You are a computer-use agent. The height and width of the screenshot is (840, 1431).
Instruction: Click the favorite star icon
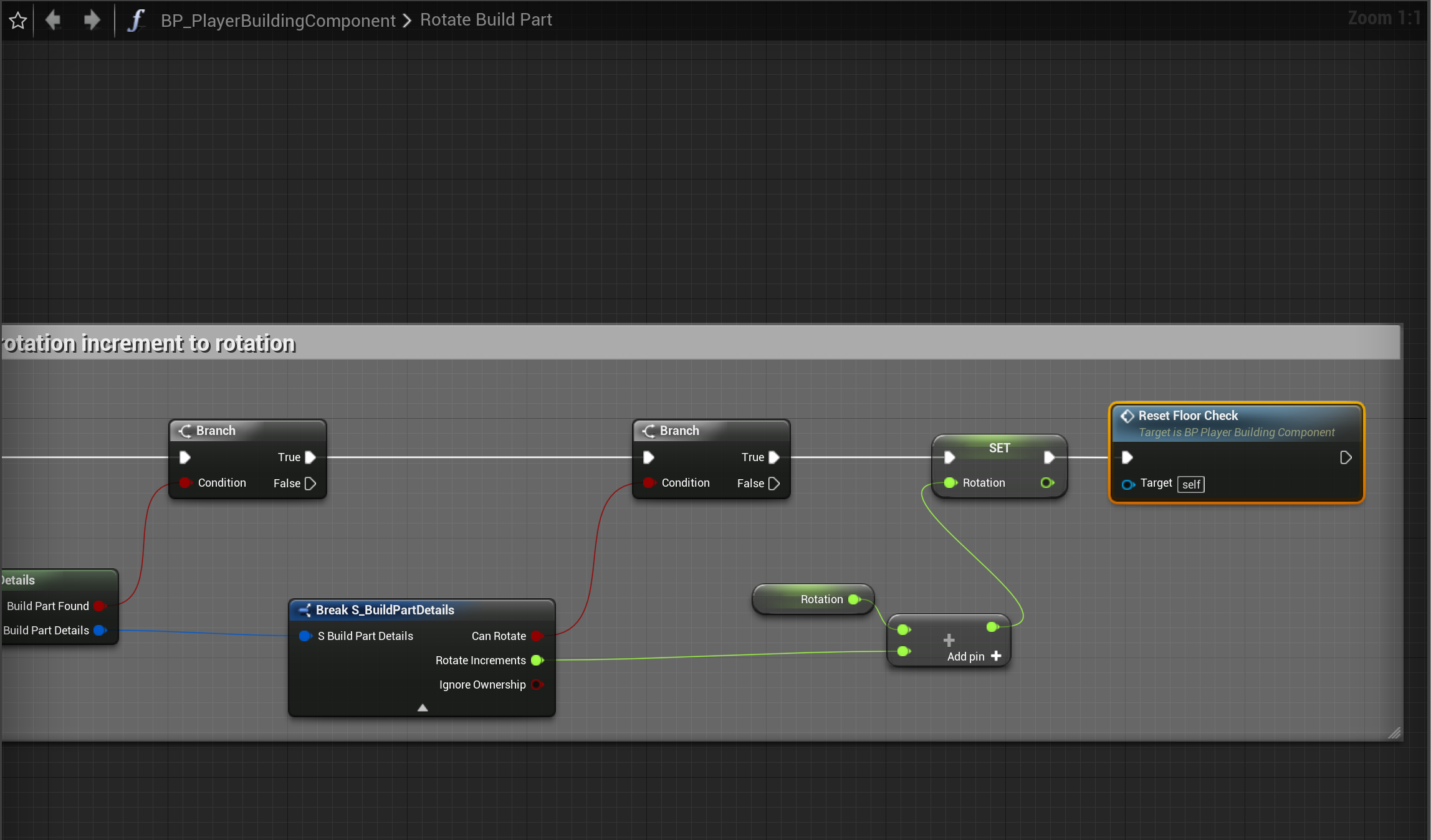(x=18, y=21)
